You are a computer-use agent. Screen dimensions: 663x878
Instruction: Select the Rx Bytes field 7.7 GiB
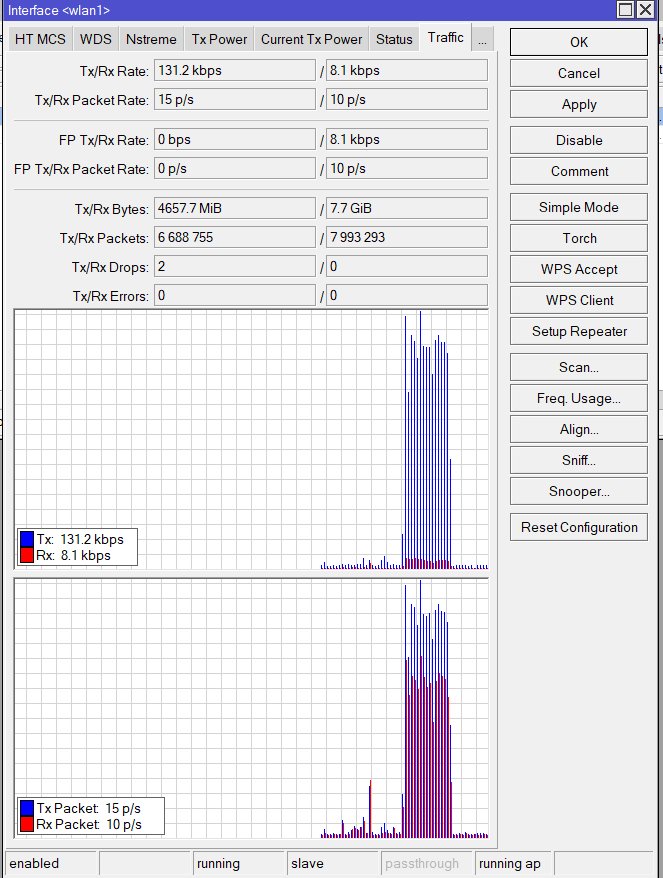point(407,208)
